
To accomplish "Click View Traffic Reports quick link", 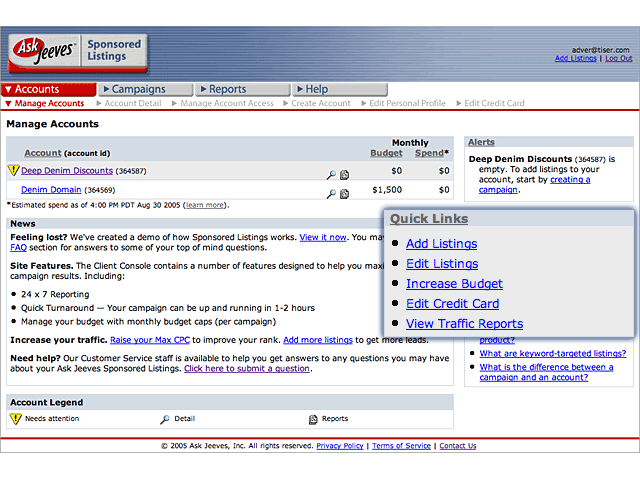I will [x=464, y=324].
